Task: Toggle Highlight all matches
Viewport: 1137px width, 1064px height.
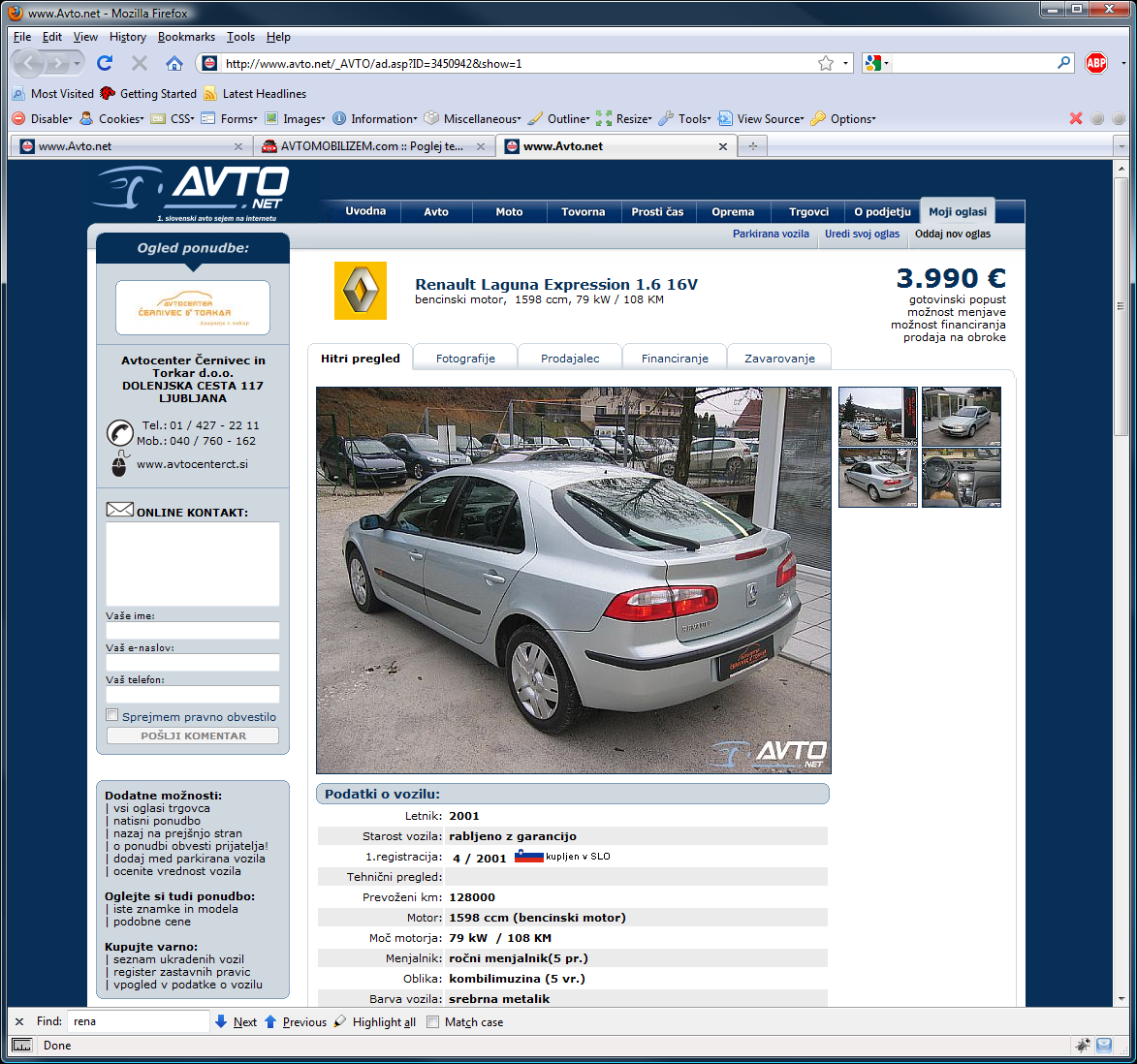Action: click(x=375, y=1022)
